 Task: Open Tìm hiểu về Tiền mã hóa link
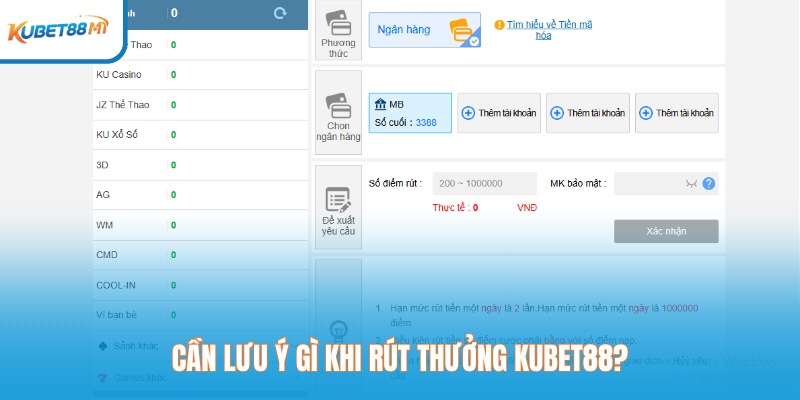tap(549, 30)
